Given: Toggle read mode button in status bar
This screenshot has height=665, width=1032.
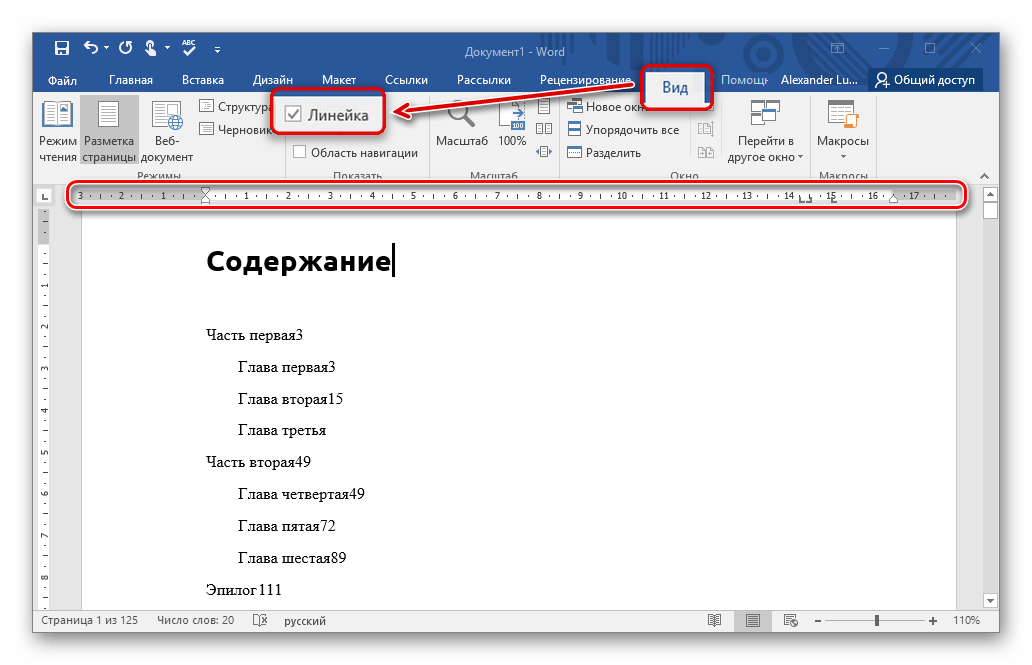Looking at the screenshot, I should 714,620.
